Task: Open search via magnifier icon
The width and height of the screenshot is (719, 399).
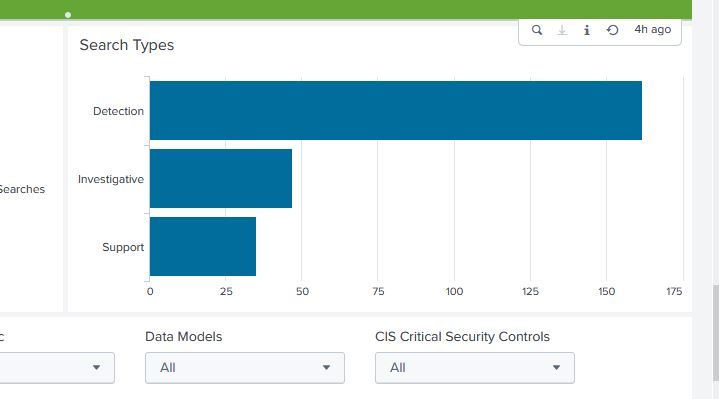Action: click(x=536, y=30)
